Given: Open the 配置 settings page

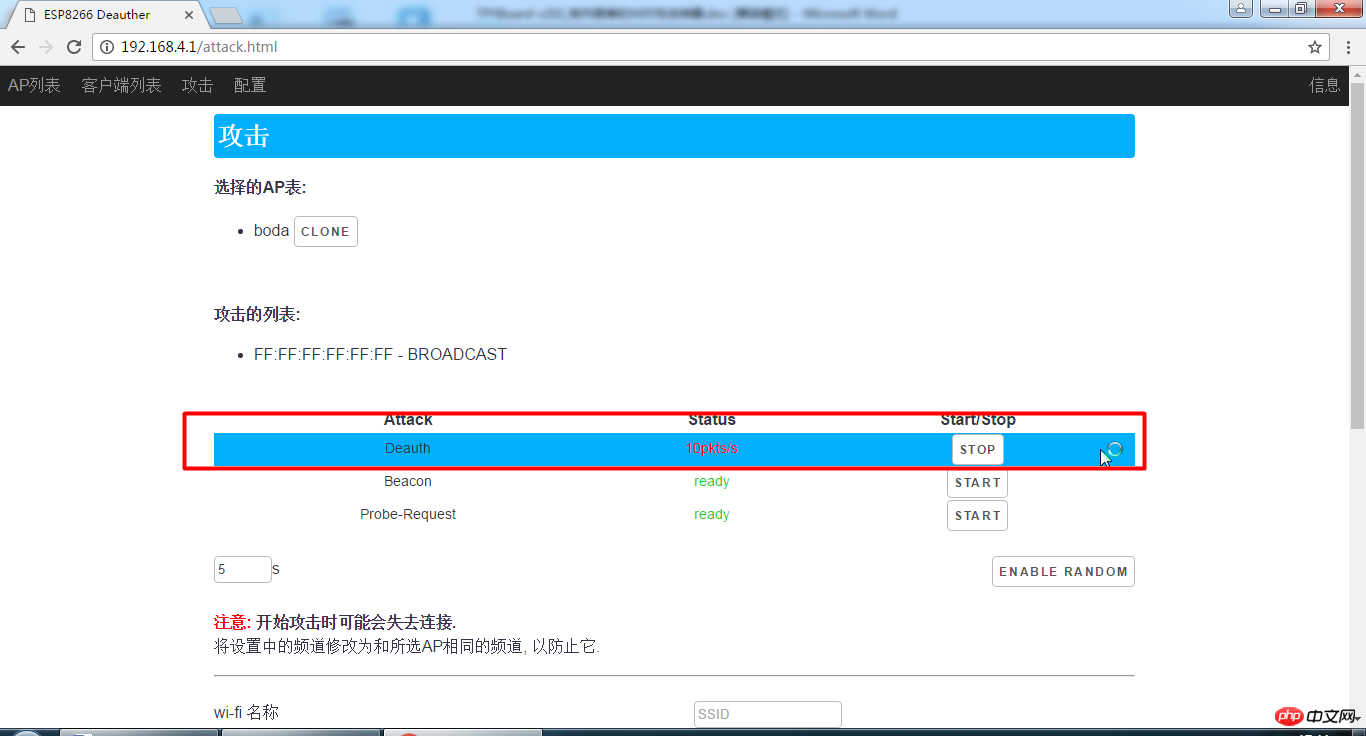Looking at the screenshot, I should point(250,86).
